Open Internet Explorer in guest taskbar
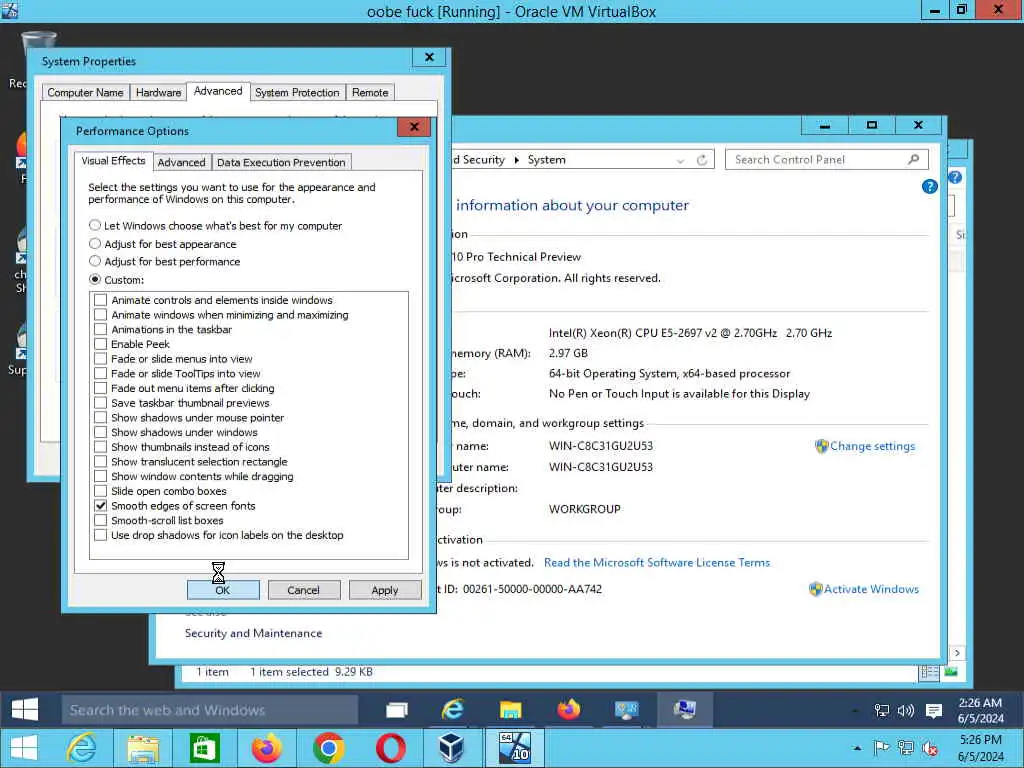 (453, 709)
